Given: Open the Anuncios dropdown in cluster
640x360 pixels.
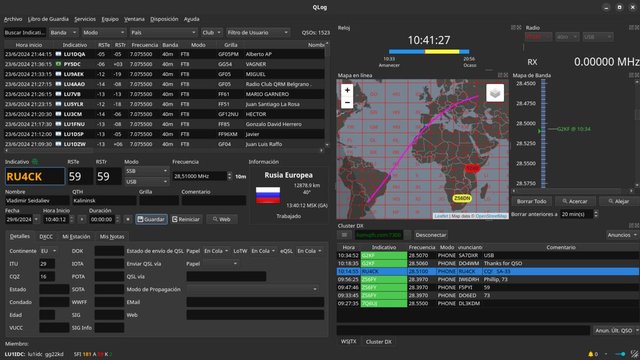Looking at the screenshot, I should pyautogui.click(x=622, y=235).
